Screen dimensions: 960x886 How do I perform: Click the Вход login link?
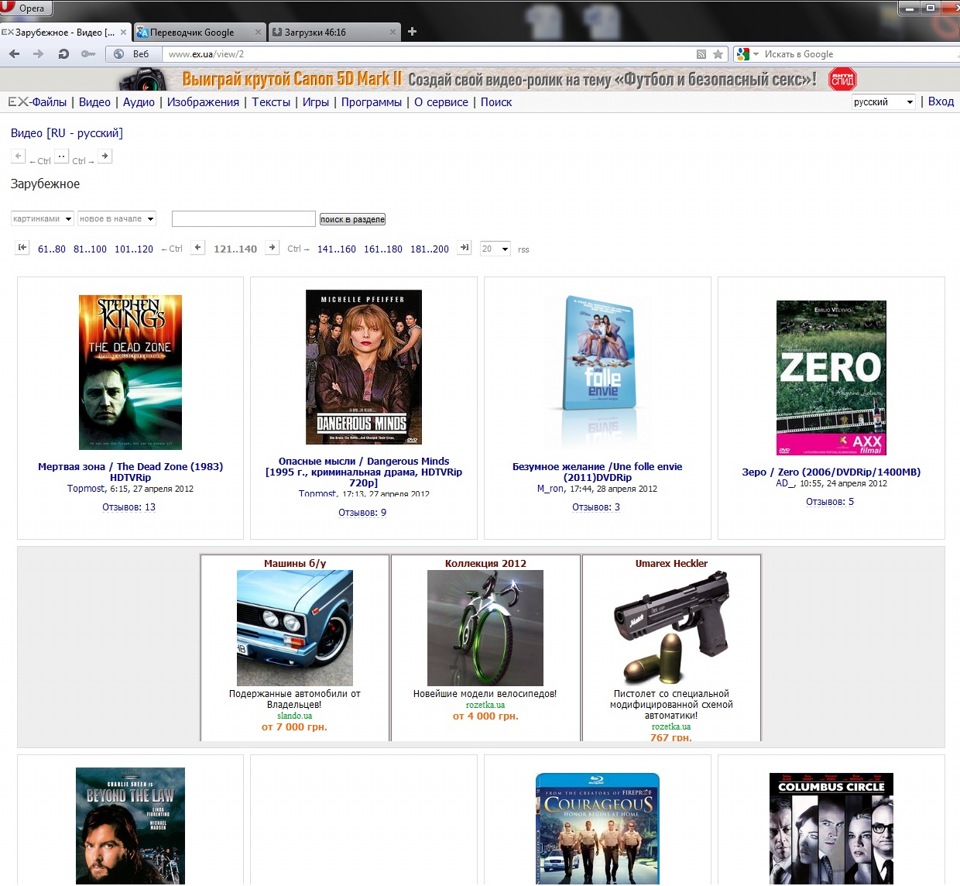[940, 102]
